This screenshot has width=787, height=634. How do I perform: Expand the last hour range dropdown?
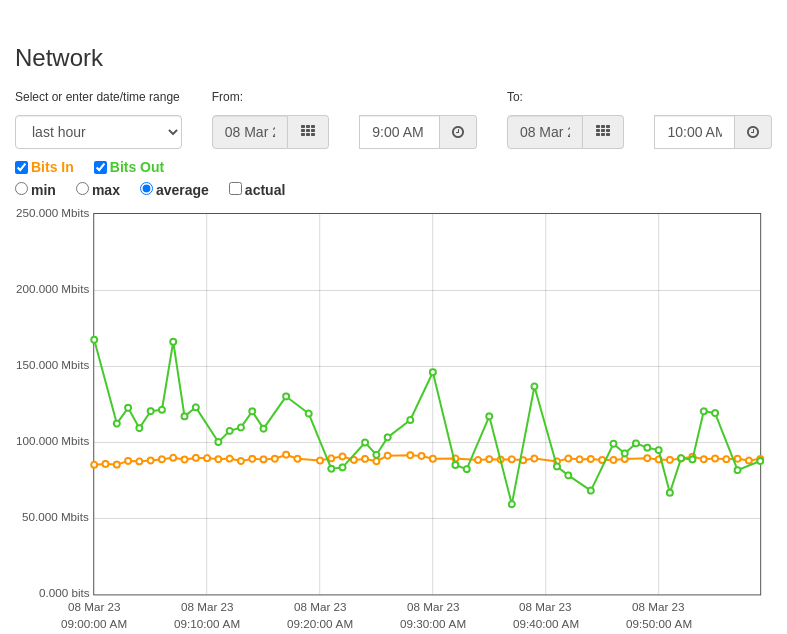(x=98, y=132)
